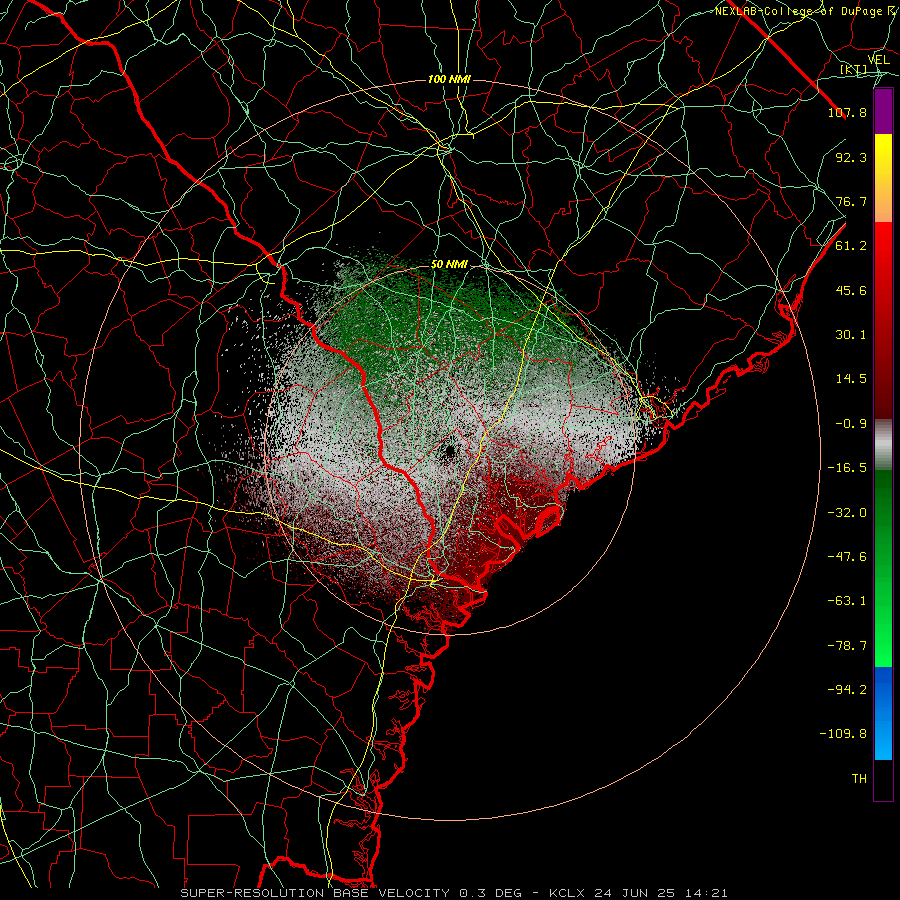Click the 100 NMI range ring label
This screenshot has width=900, height=900.
449,79
